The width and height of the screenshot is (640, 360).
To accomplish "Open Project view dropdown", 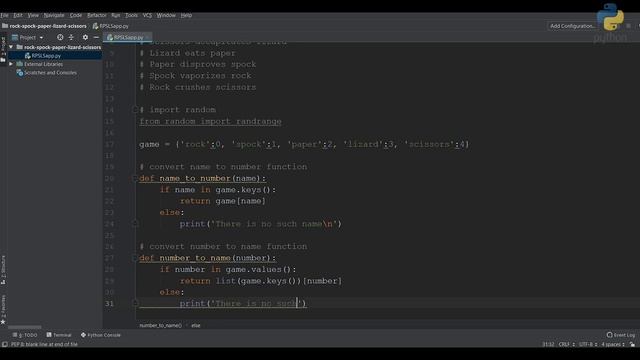I will [28, 37].
